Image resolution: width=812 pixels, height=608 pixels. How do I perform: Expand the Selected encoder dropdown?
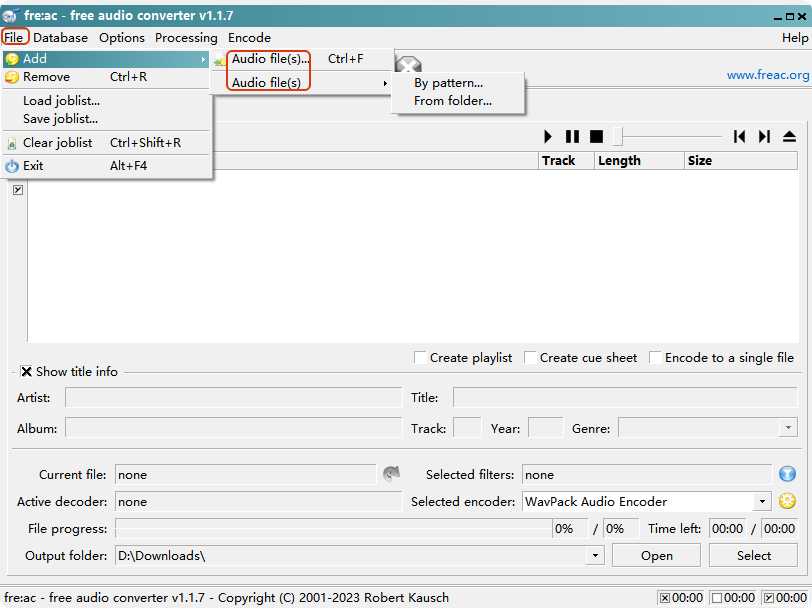pyautogui.click(x=762, y=502)
